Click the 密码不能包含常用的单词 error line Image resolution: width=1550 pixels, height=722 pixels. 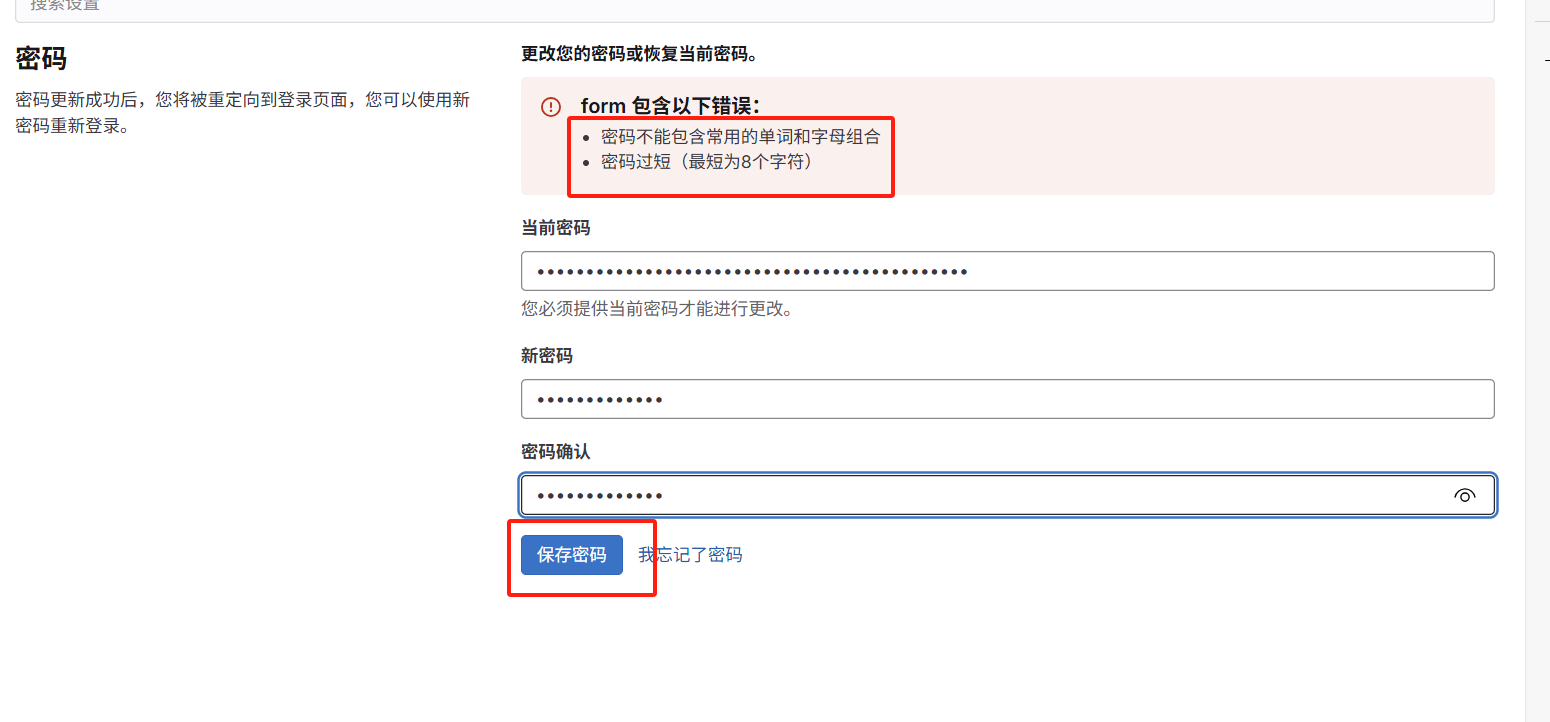pyautogui.click(x=741, y=136)
